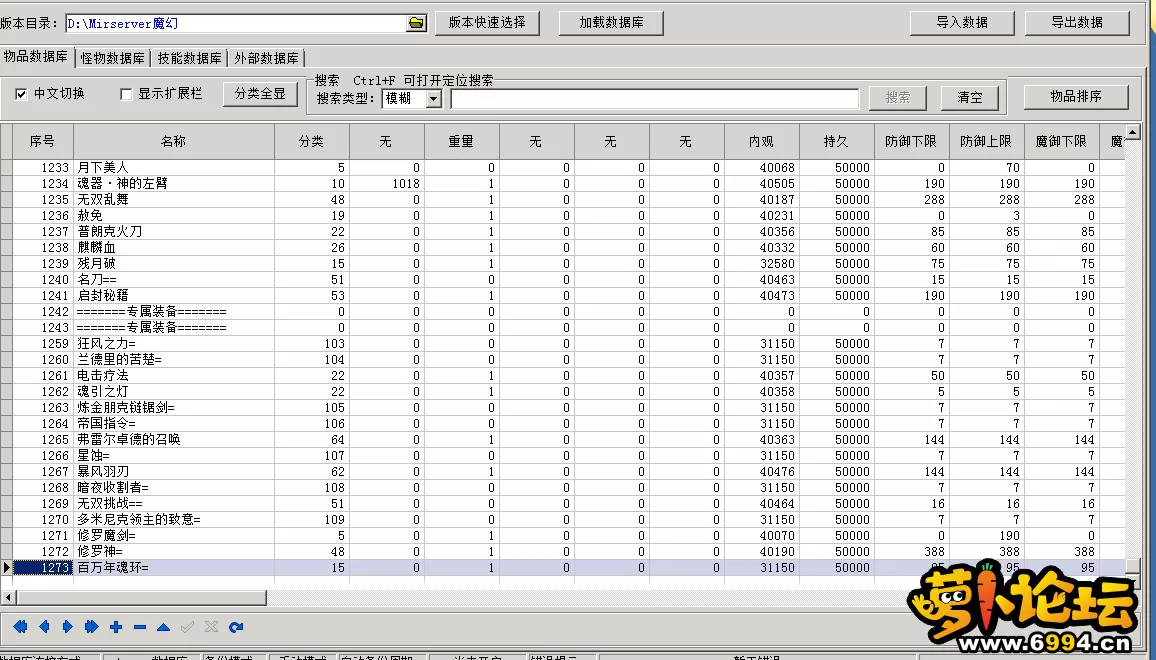
Task: Enable 显示扩展栏 checkbox
Action: pos(126,94)
